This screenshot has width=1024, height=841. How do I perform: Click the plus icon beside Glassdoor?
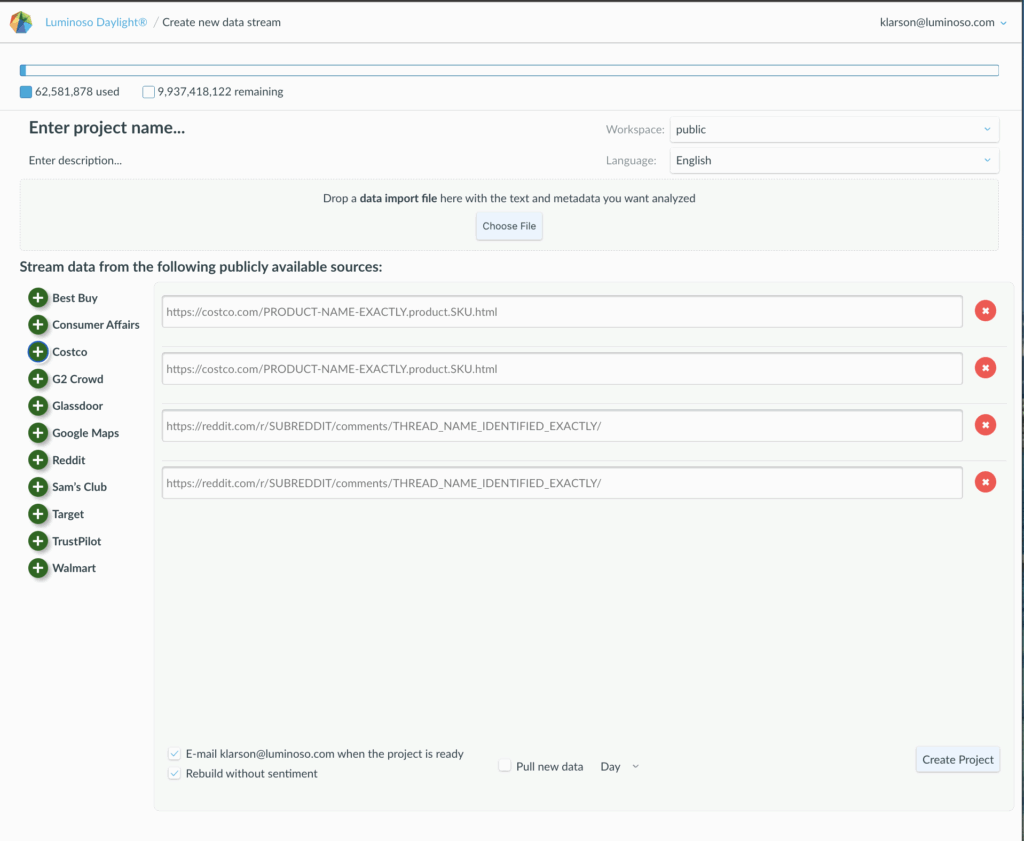tap(38, 406)
